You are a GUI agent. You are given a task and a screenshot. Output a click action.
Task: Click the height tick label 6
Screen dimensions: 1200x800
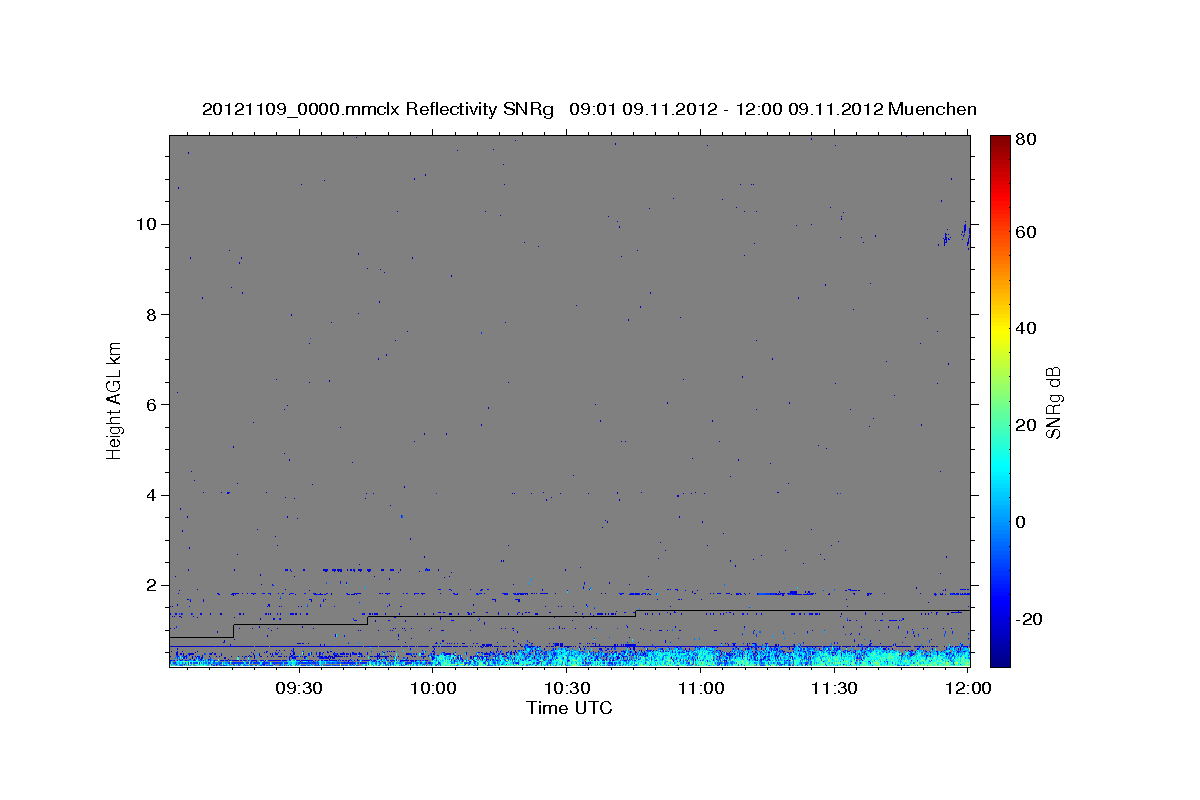pos(153,405)
